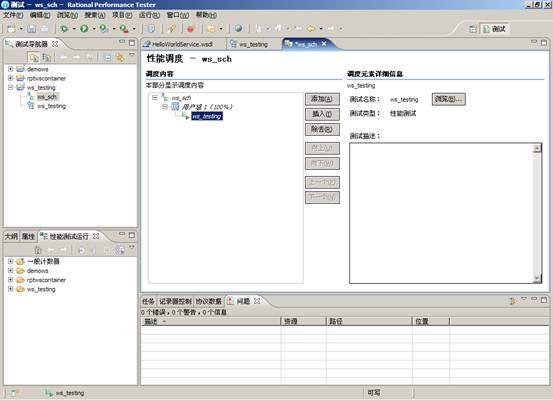The image size is (553, 401).
Task: Expand 一般计数器 in 性能测试运行 view
Action: [x=11, y=261]
